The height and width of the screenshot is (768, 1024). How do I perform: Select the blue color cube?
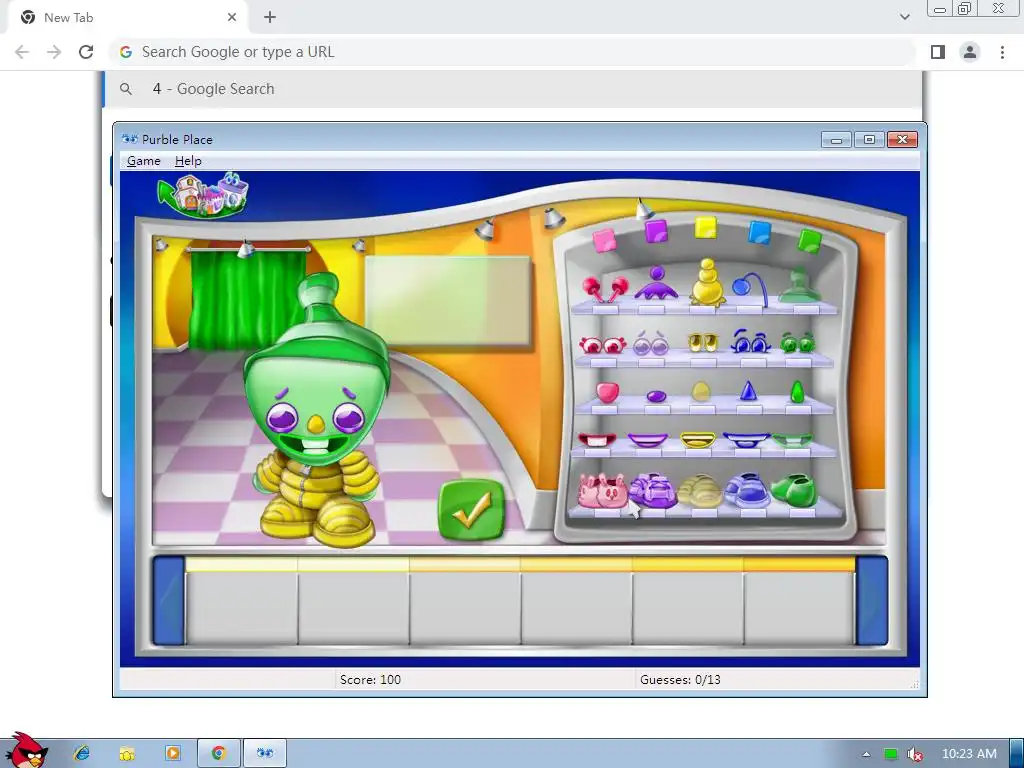[760, 232]
